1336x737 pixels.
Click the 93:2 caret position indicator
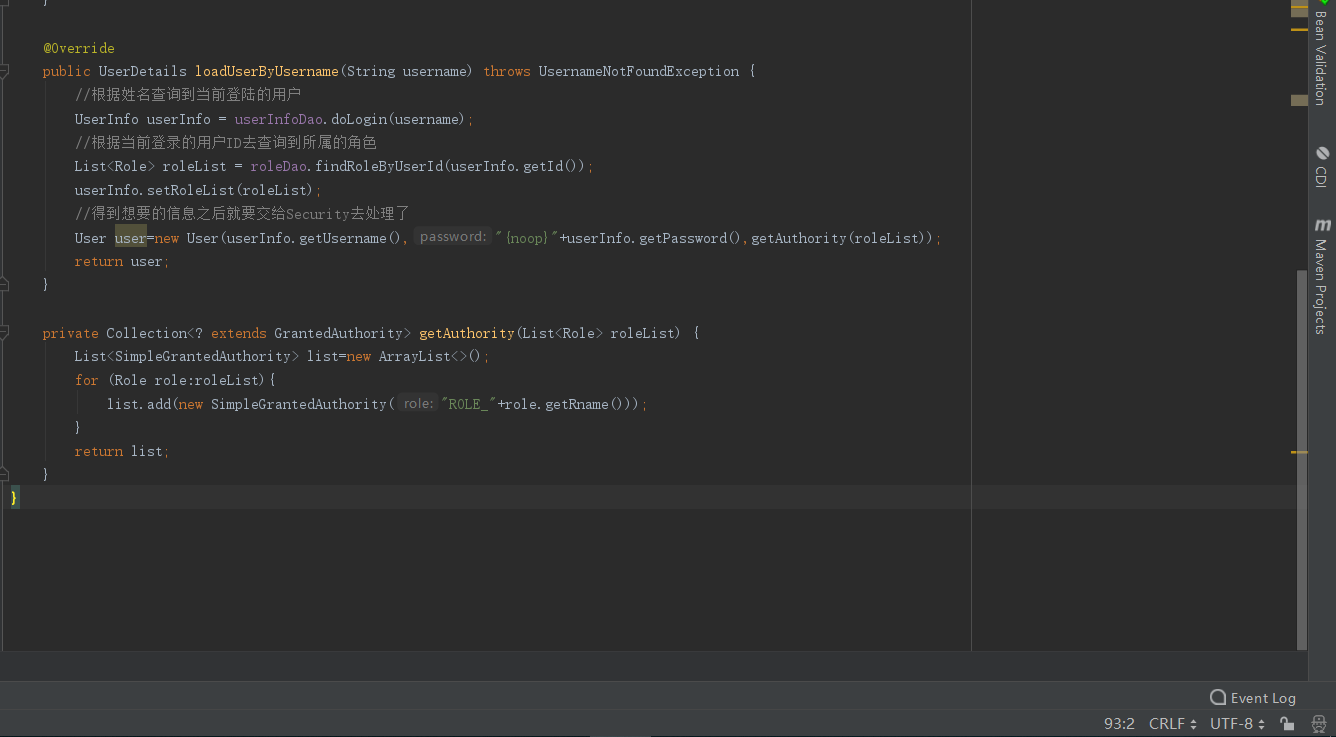(1119, 723)
